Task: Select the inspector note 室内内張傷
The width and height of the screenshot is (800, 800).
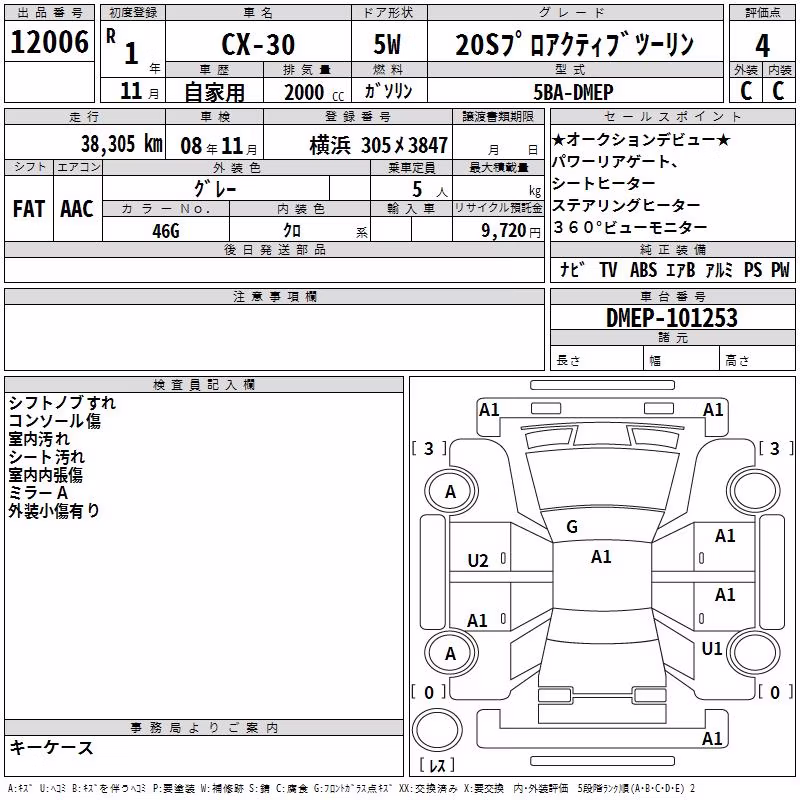Action: click(x=45, y=474)
